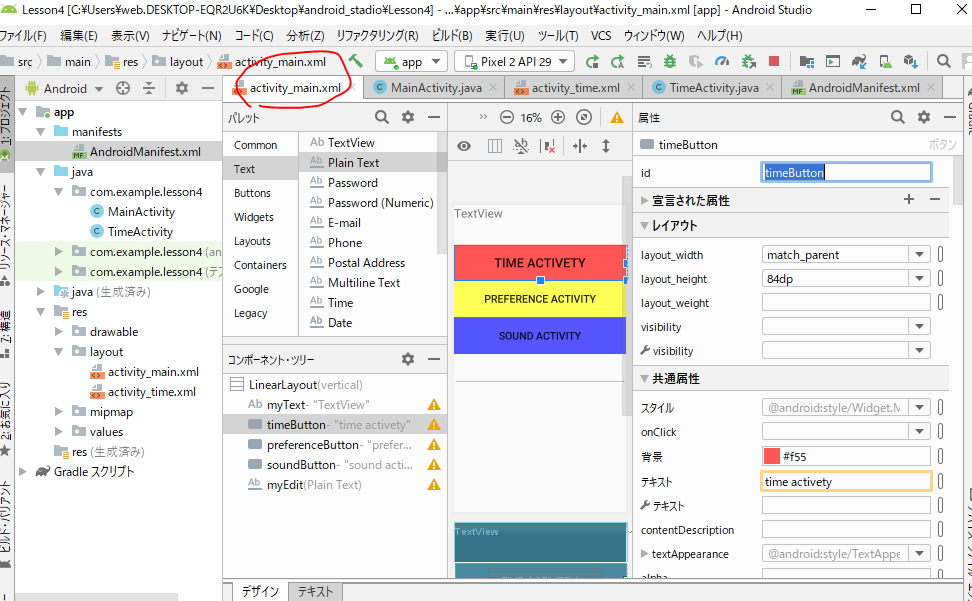Viewport: 972px width, 601px height.
Task: Search the palette with magnifier icon
Action: (382, 117)
